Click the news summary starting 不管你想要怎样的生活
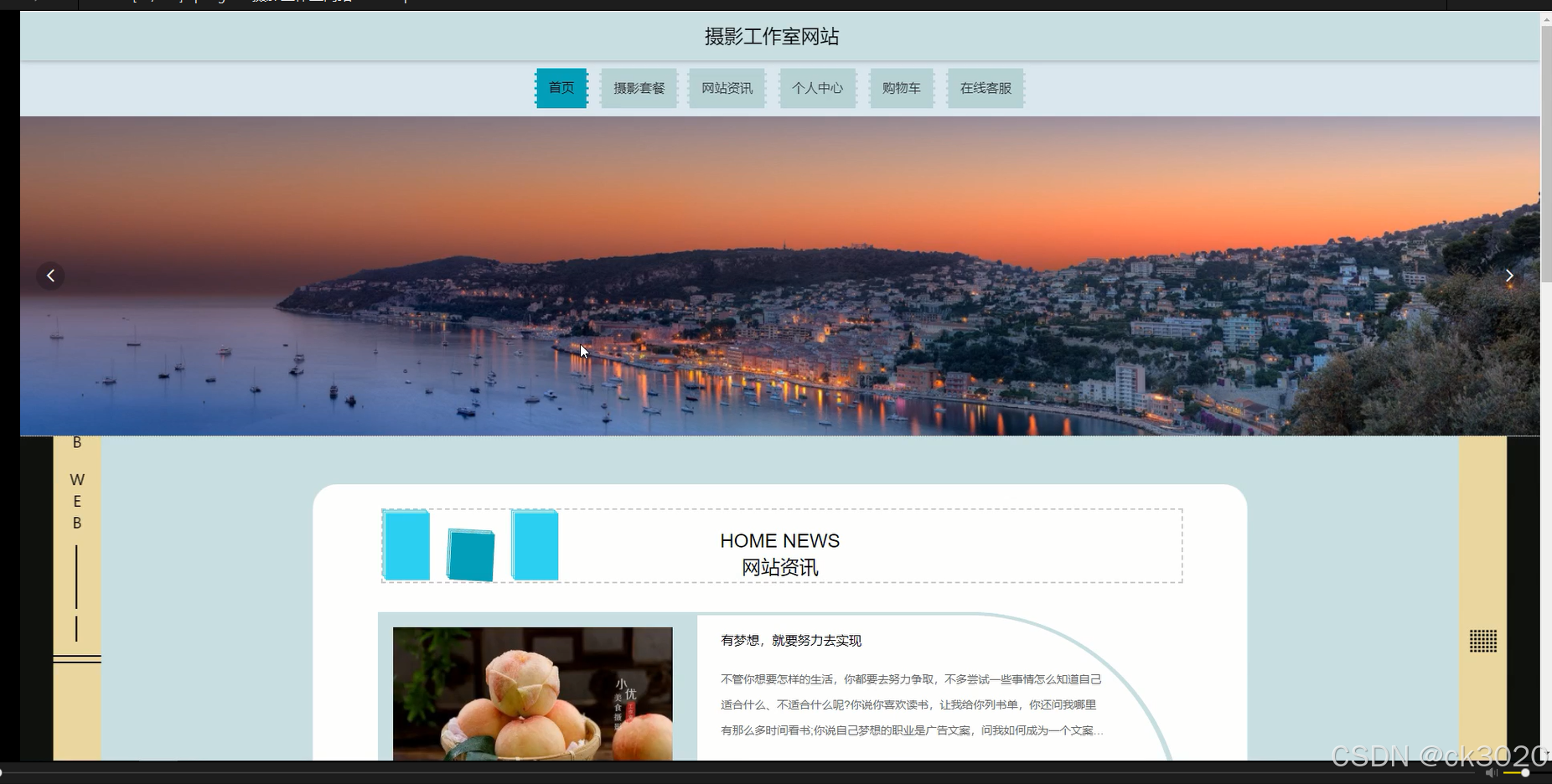The height and width of the screenshot is (784, 1552). pos(912,704)
